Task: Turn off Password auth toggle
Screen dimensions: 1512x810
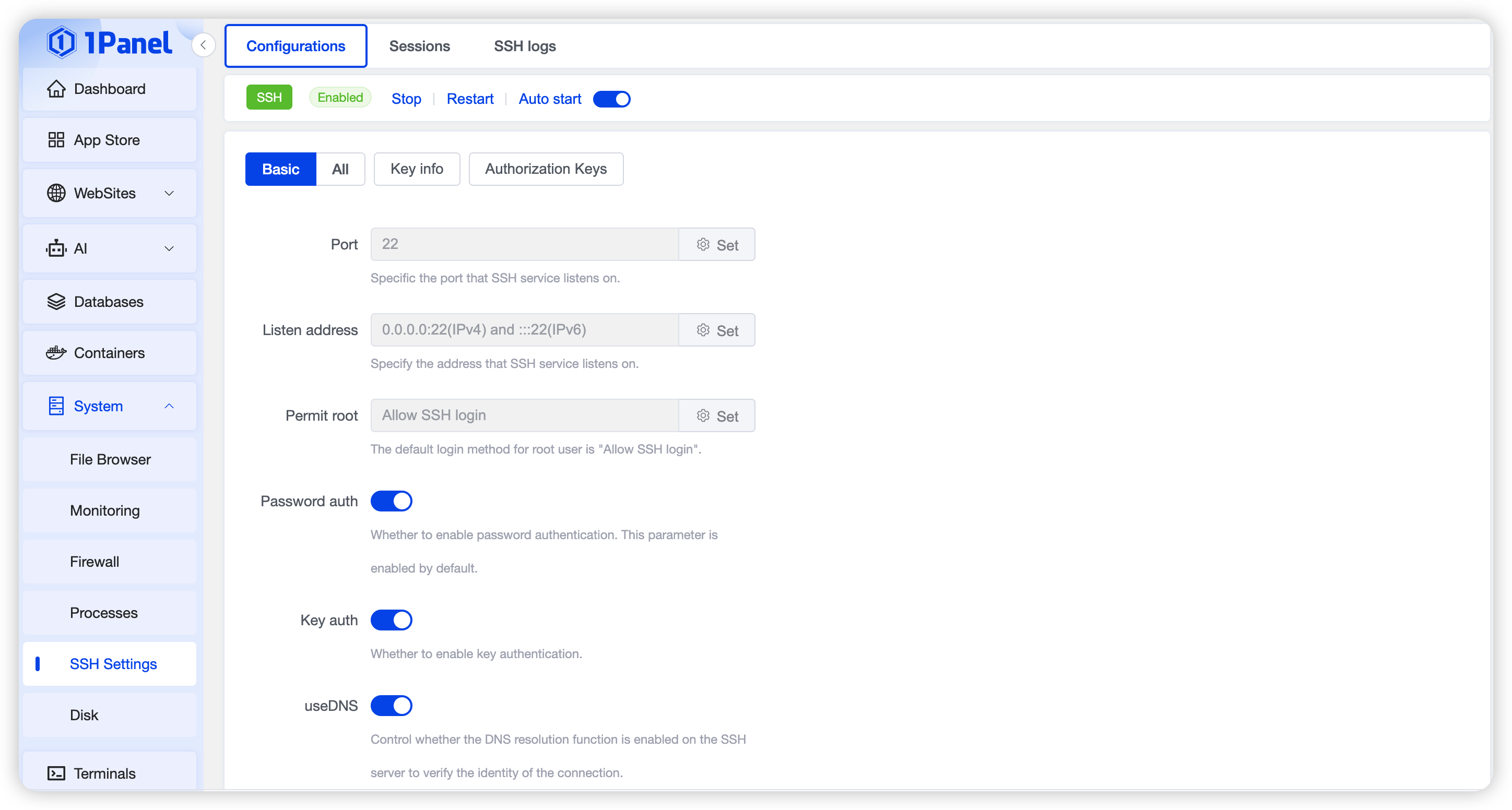Action: click(x=392, y=502)
